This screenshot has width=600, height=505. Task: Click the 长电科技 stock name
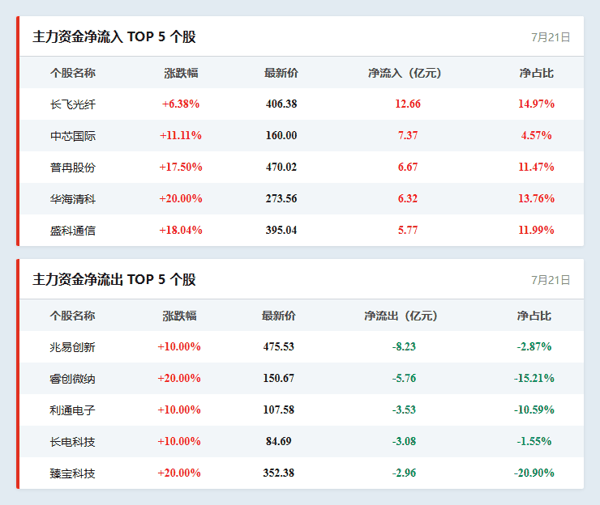click(72, 442)
